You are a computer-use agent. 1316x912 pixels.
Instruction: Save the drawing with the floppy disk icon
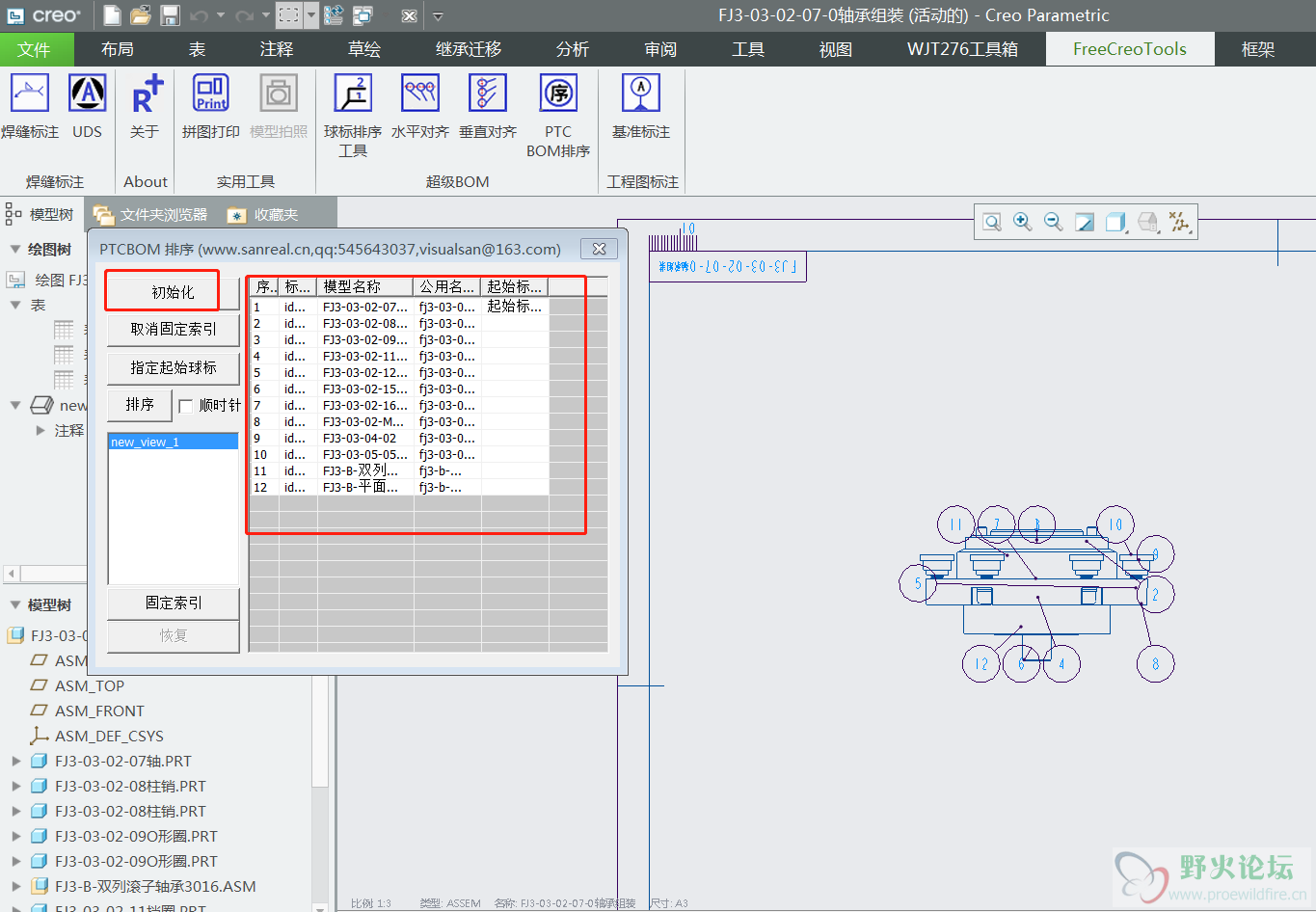tap(170, 15)
